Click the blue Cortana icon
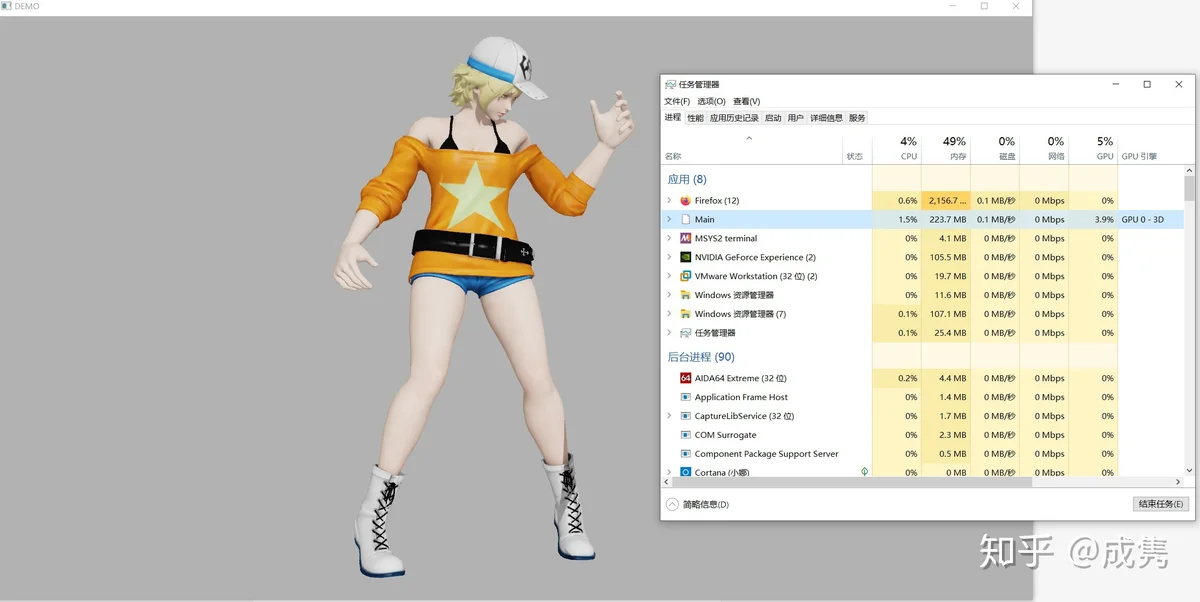The height and width of the screenshot is (602, 1200). 685,472
